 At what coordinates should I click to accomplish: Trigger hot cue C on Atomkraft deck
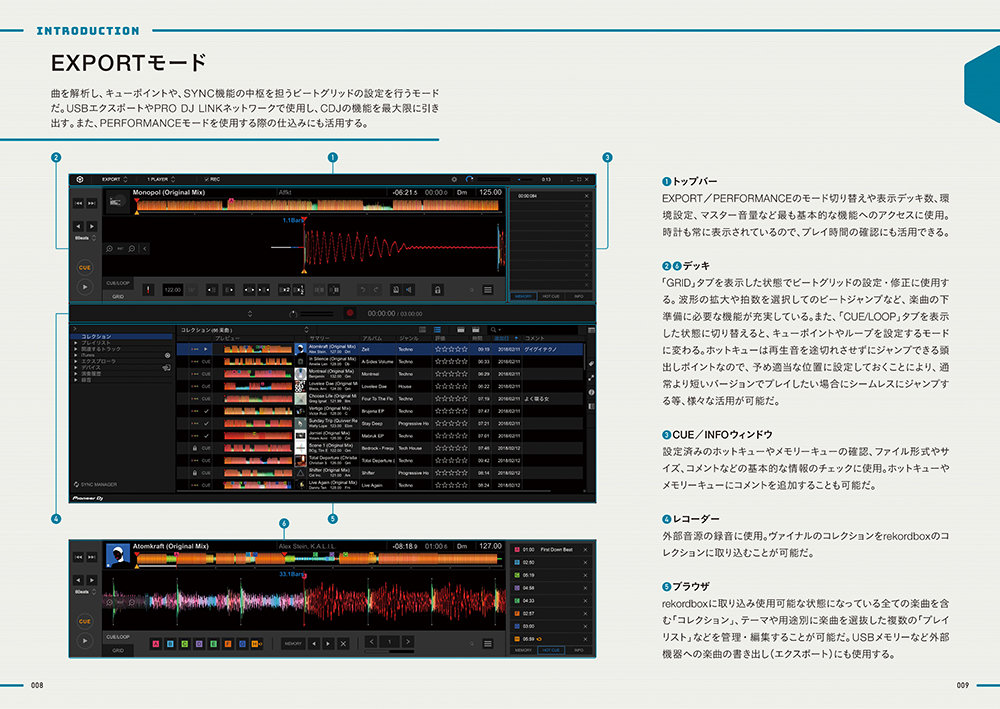click(184, 644)
